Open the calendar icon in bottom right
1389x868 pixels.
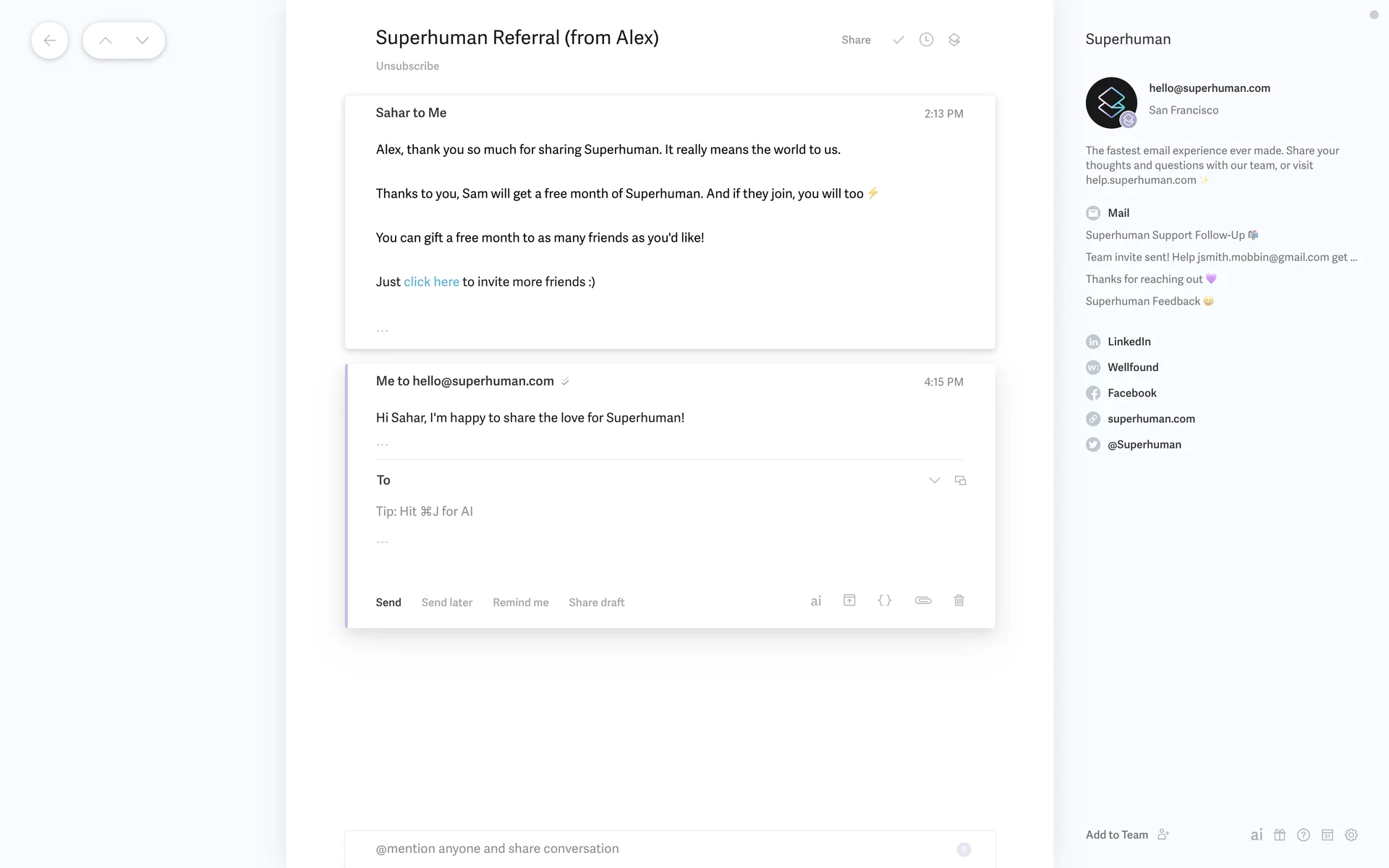[x=1327, y=835]
